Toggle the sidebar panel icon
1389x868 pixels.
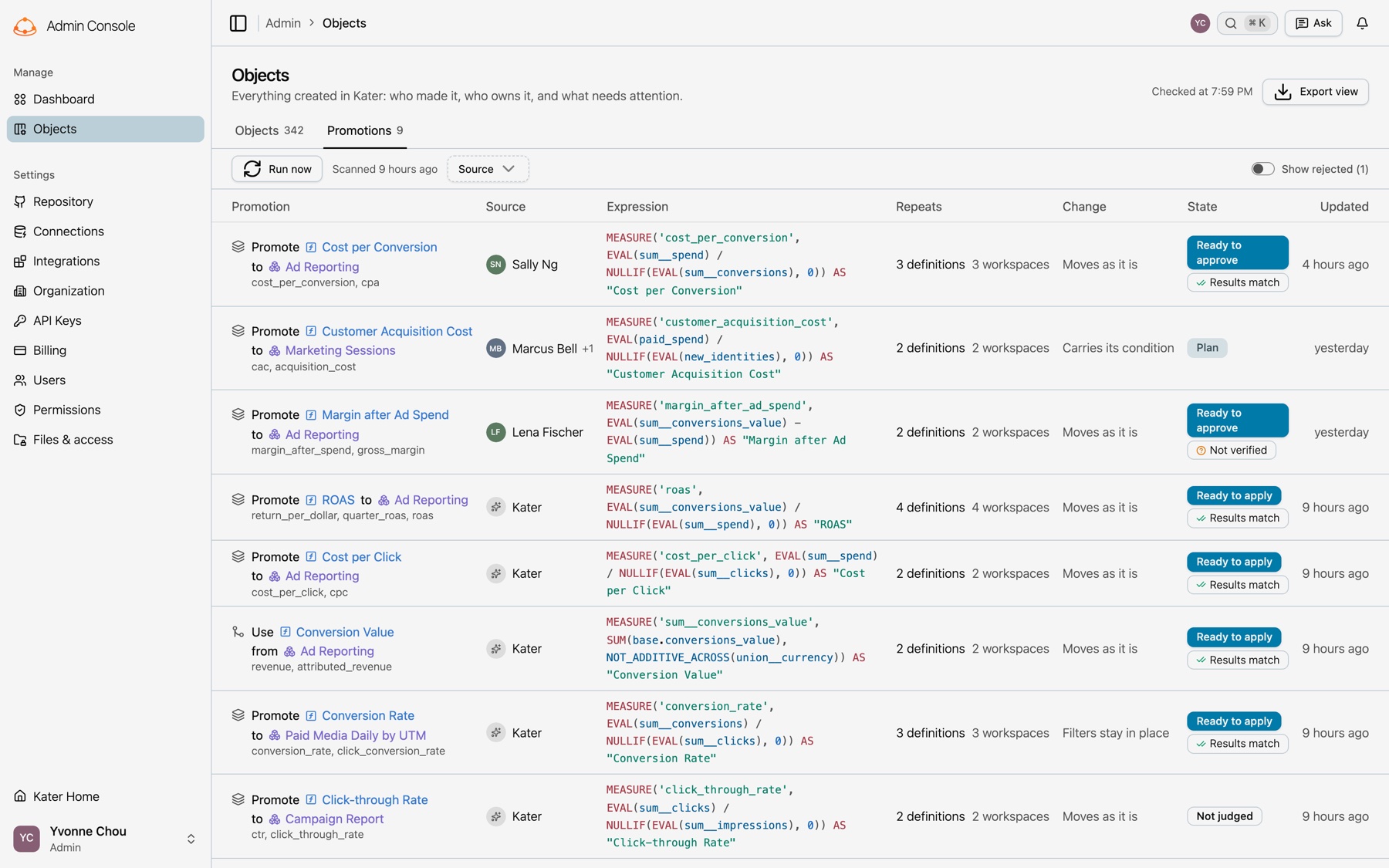click(238, 23)
